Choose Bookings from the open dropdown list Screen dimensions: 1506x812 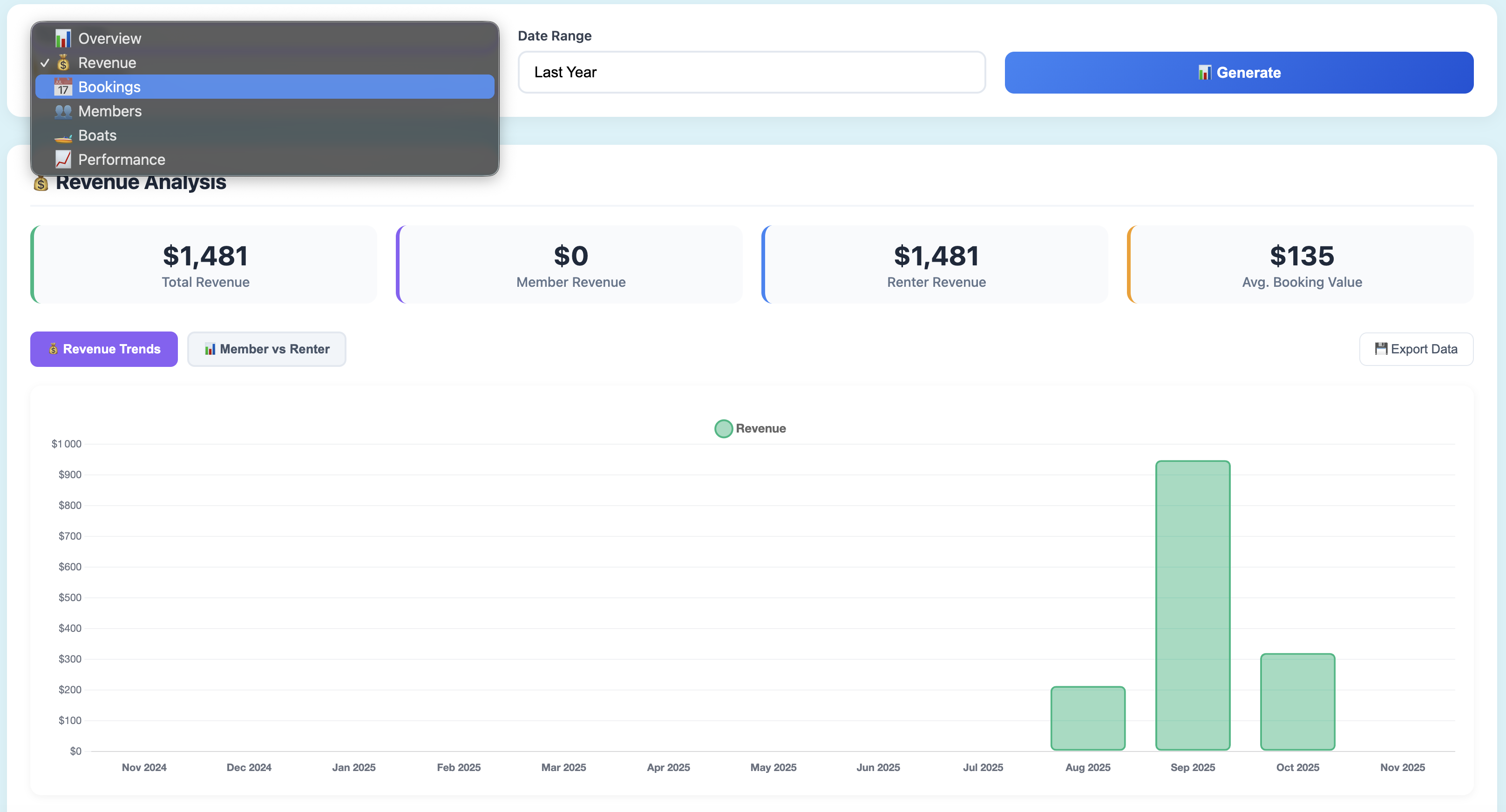(109, 87)
